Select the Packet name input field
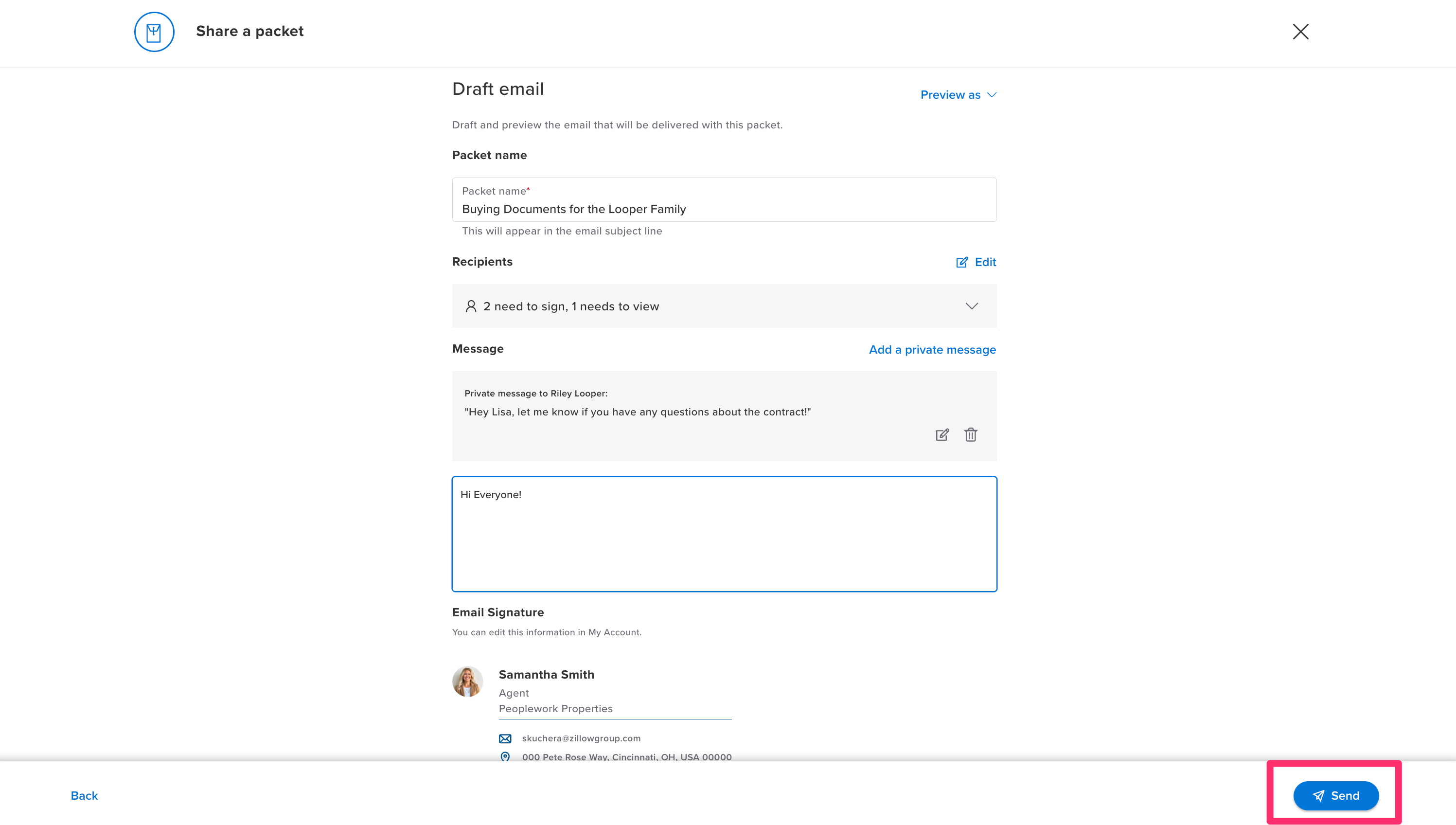Screen dimensions: 1456x825 [724, 208]
